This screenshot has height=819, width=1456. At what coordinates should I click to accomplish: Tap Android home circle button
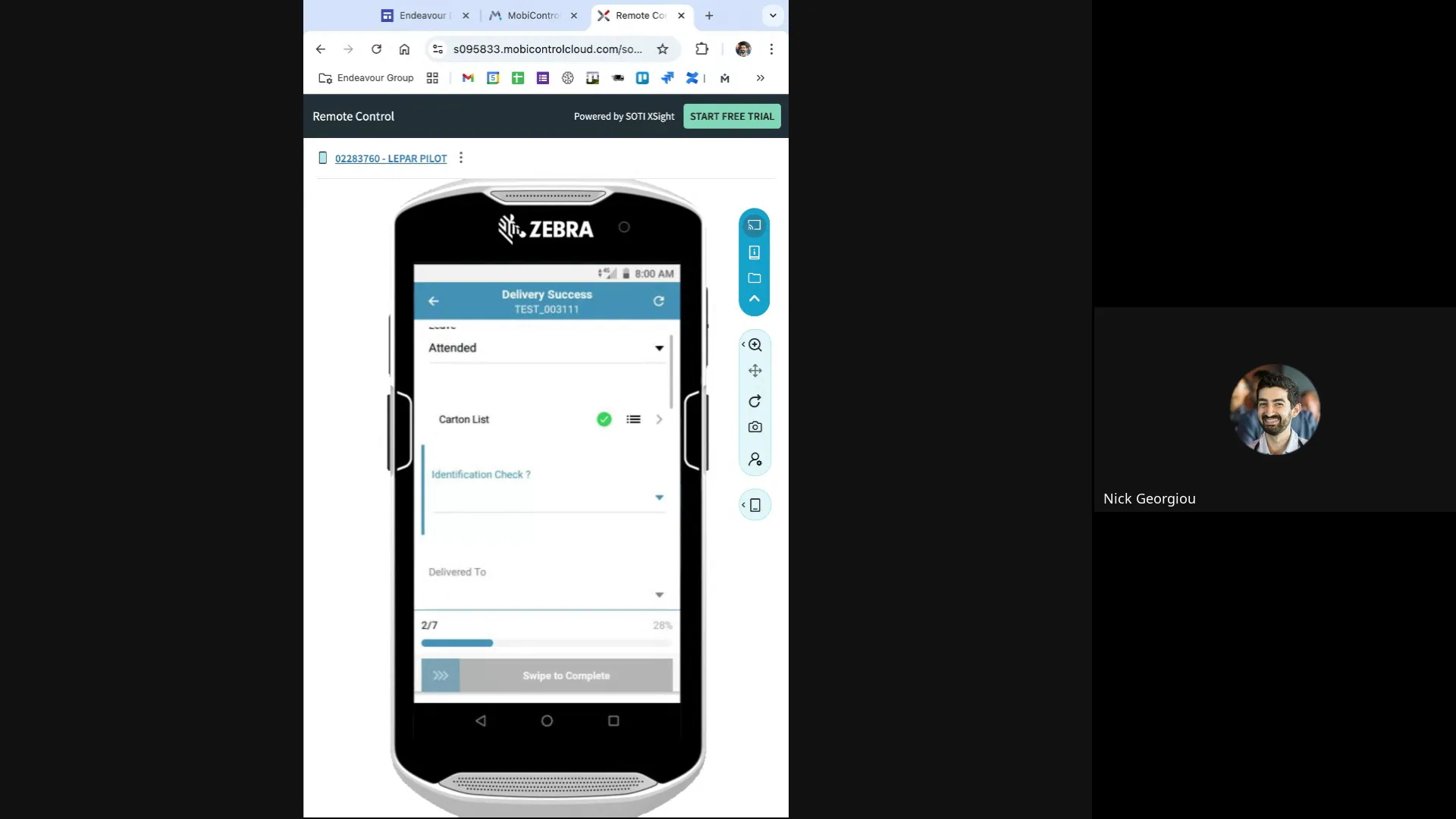547,721
